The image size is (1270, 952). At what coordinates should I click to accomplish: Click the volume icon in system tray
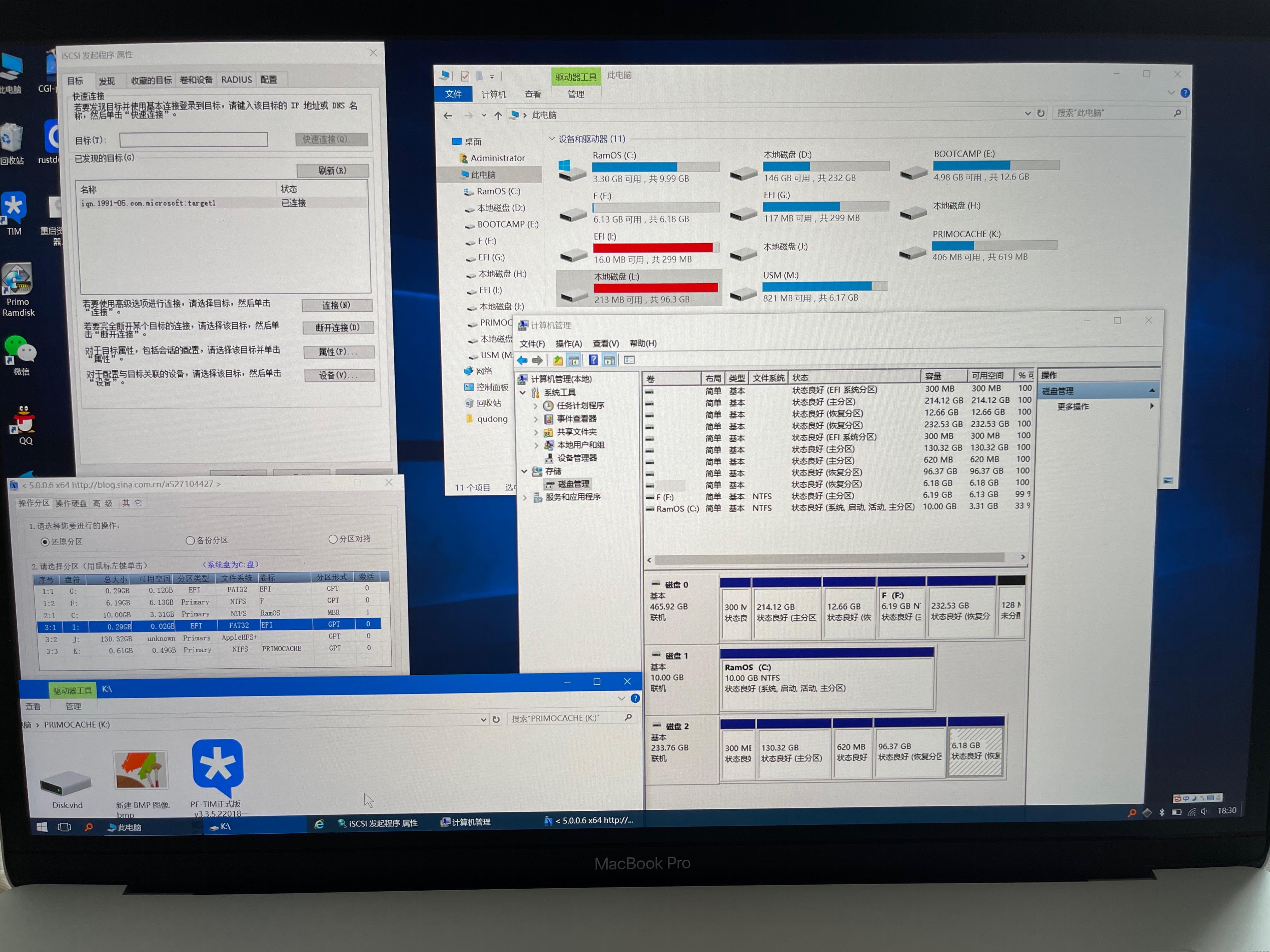coord(1204,811)
